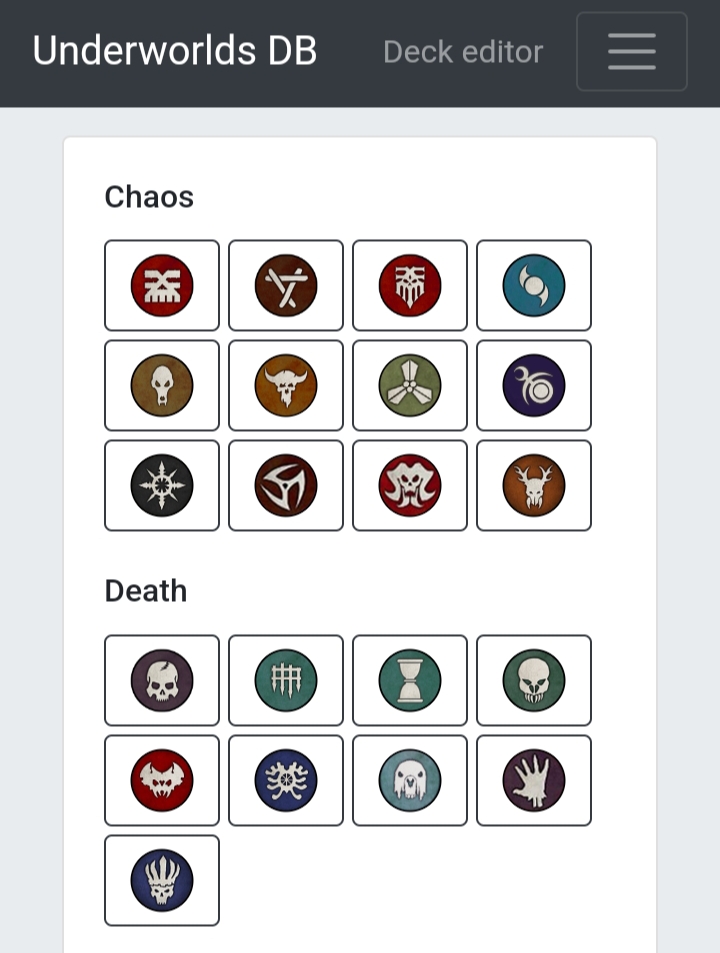Select the purple Slaanesh crescent-circle icon
The width and height of the screenshot is (720, 953).
click(534, 385)
